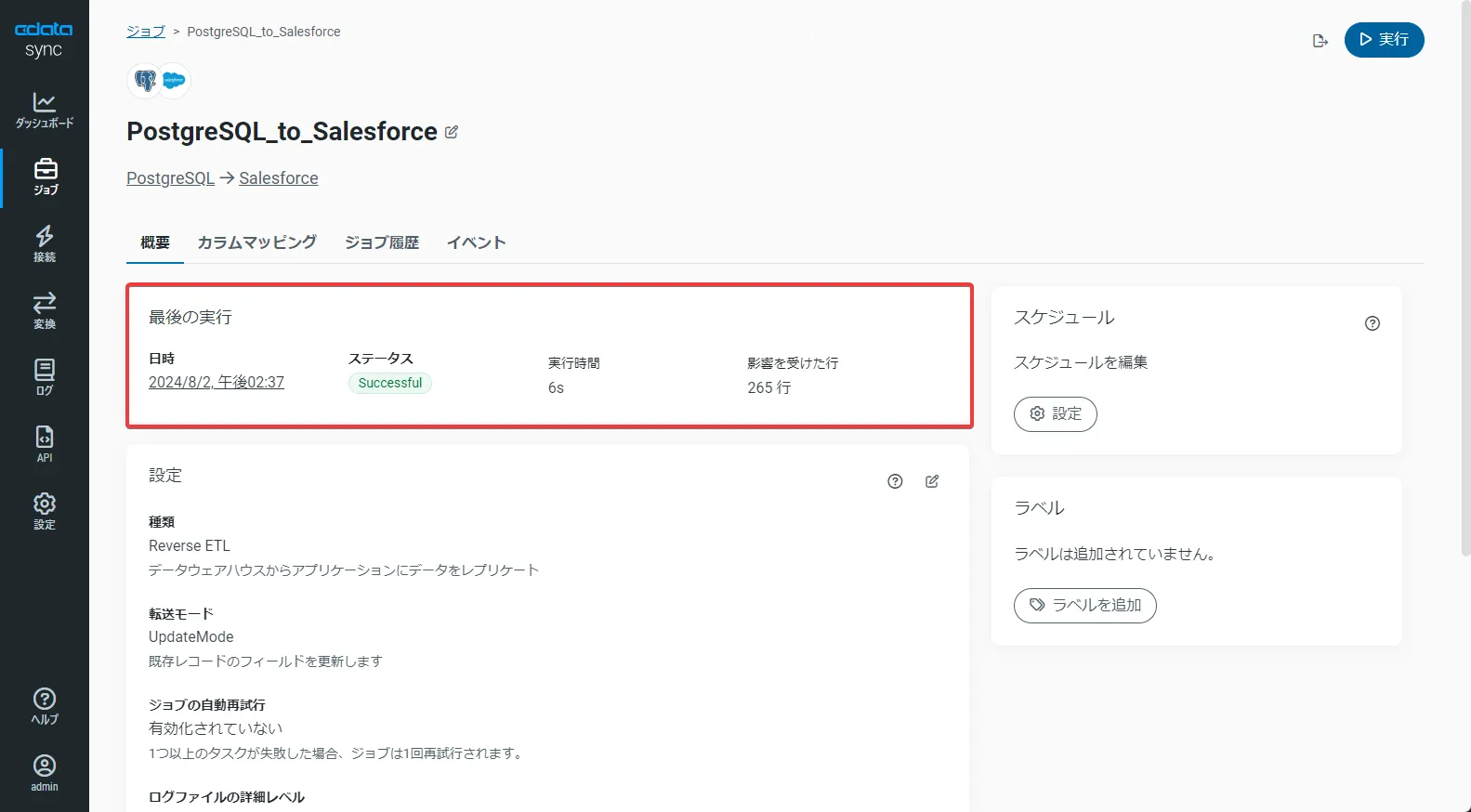Run the job with the 実行 button

point(1384,40)
